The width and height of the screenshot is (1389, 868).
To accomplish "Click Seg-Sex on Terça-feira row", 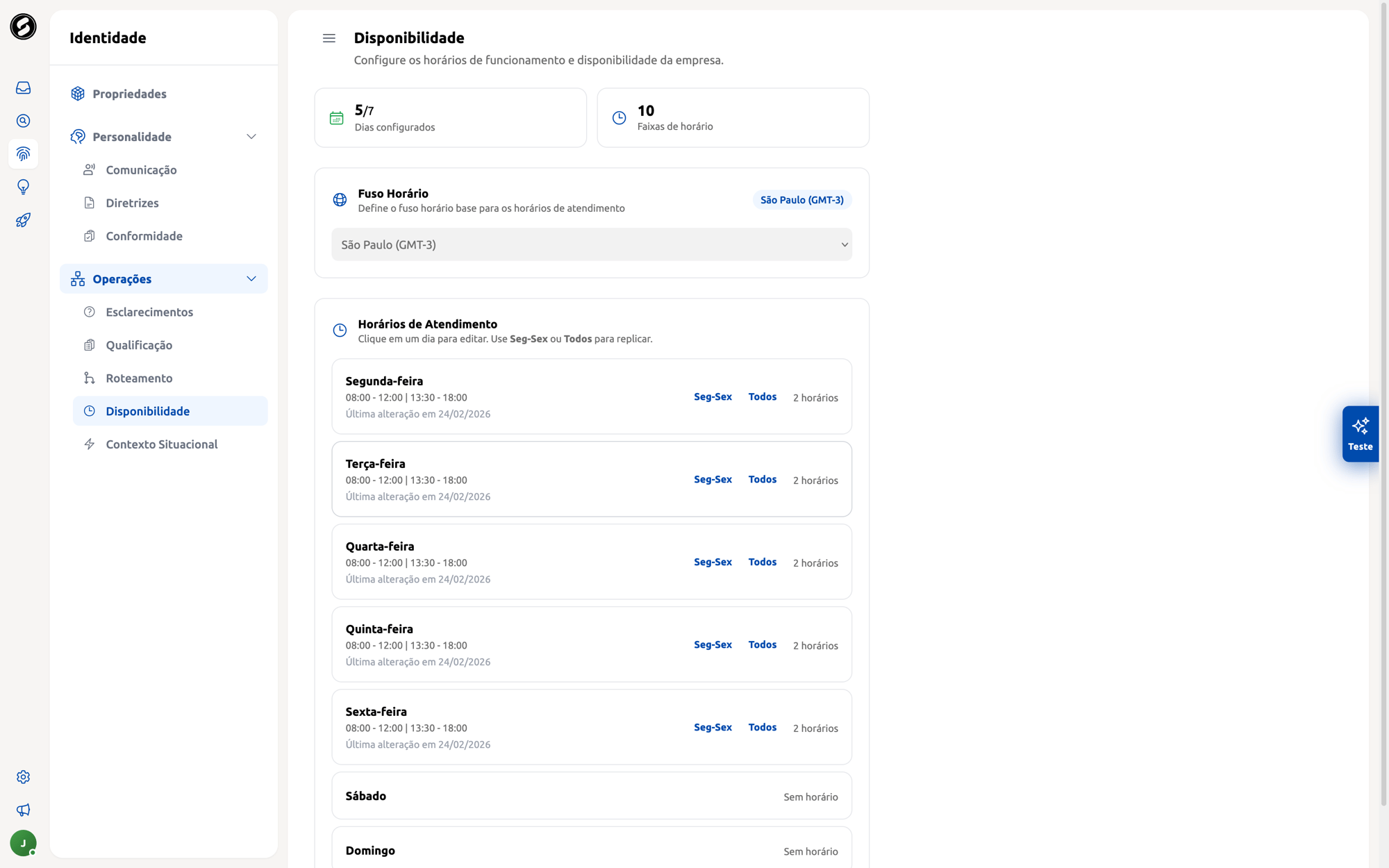I will (x=713, y=479).
